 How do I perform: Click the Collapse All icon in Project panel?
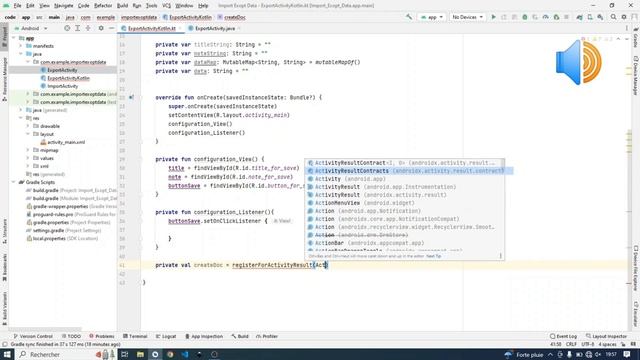click(x=88, y=28)
